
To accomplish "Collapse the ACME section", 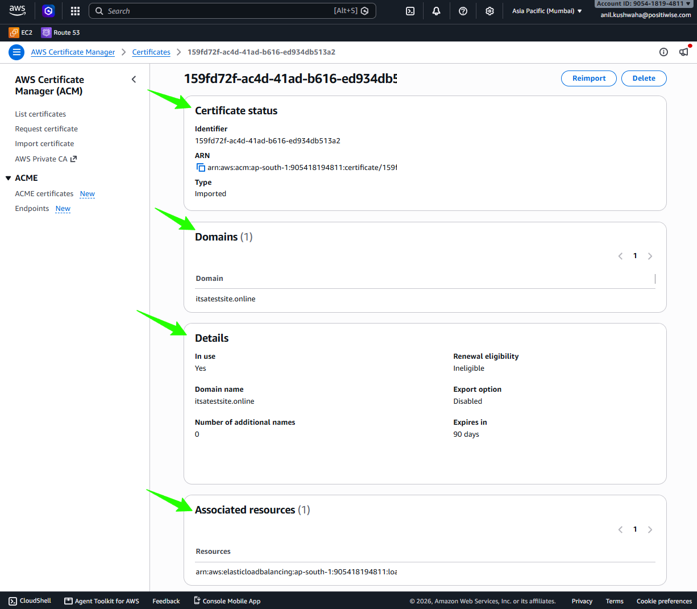I will point(8,178).
